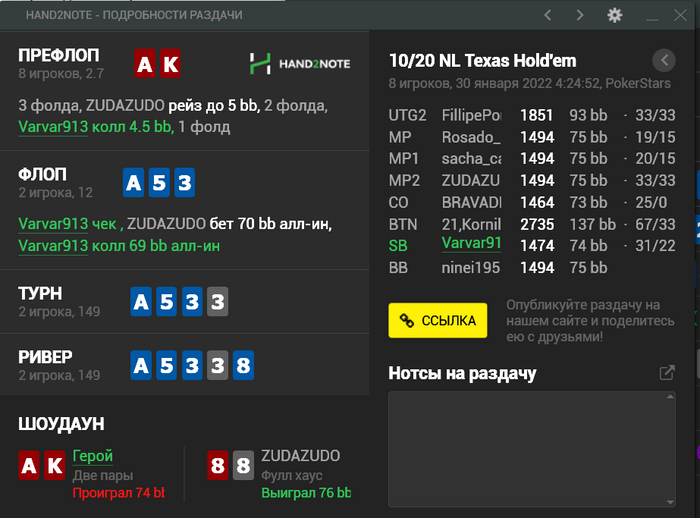Screen dimensions: 700x518
Task: Select sacha_ca player in MP1 row
Action: [x=471, y=159]
